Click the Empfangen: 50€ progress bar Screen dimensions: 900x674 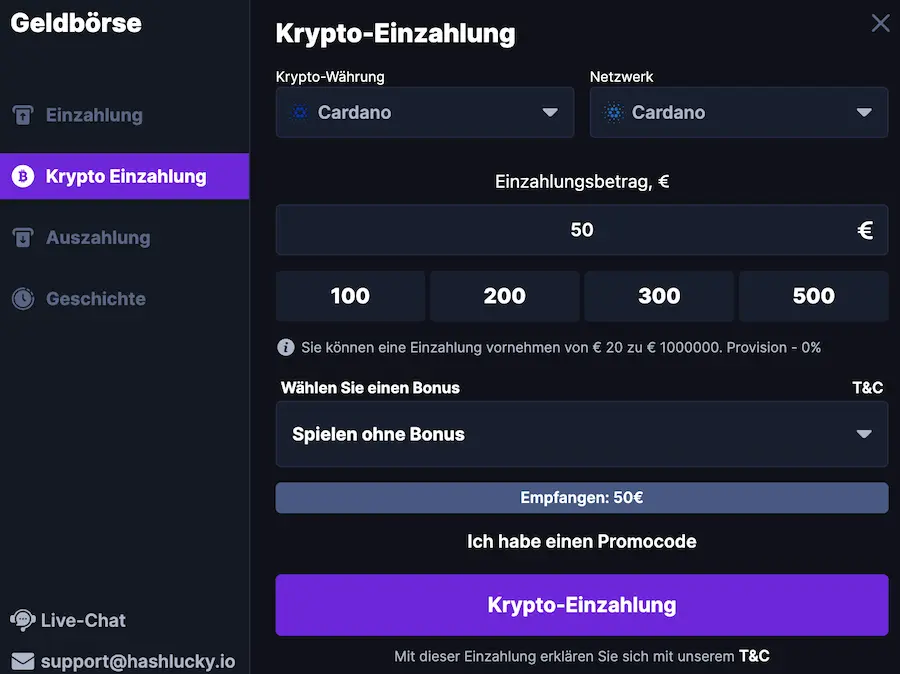pos(581,497)
